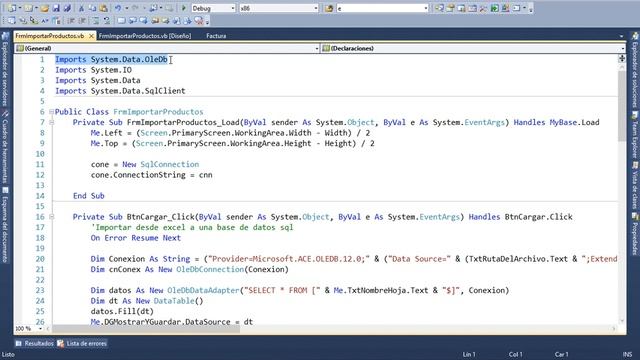Click the Toolbox wrench-and-hammer toolbar icon
Screen dimensions: 640x360
point(483,8)
